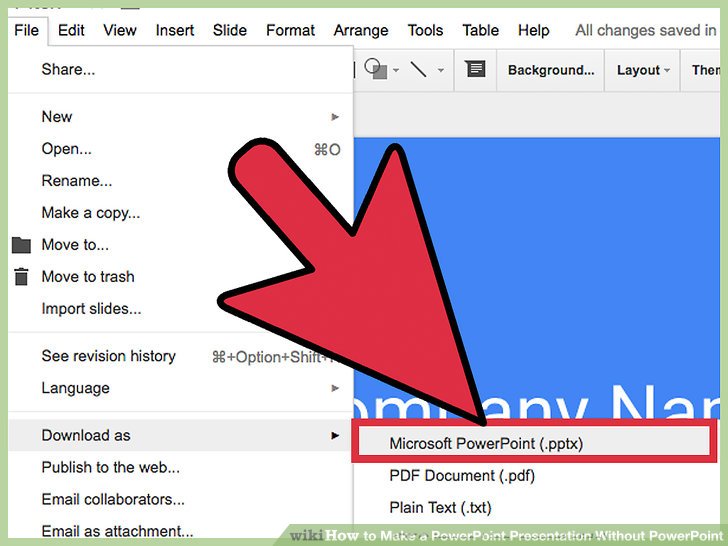
Task: Open the Help menu
Action: click(533, 31)
